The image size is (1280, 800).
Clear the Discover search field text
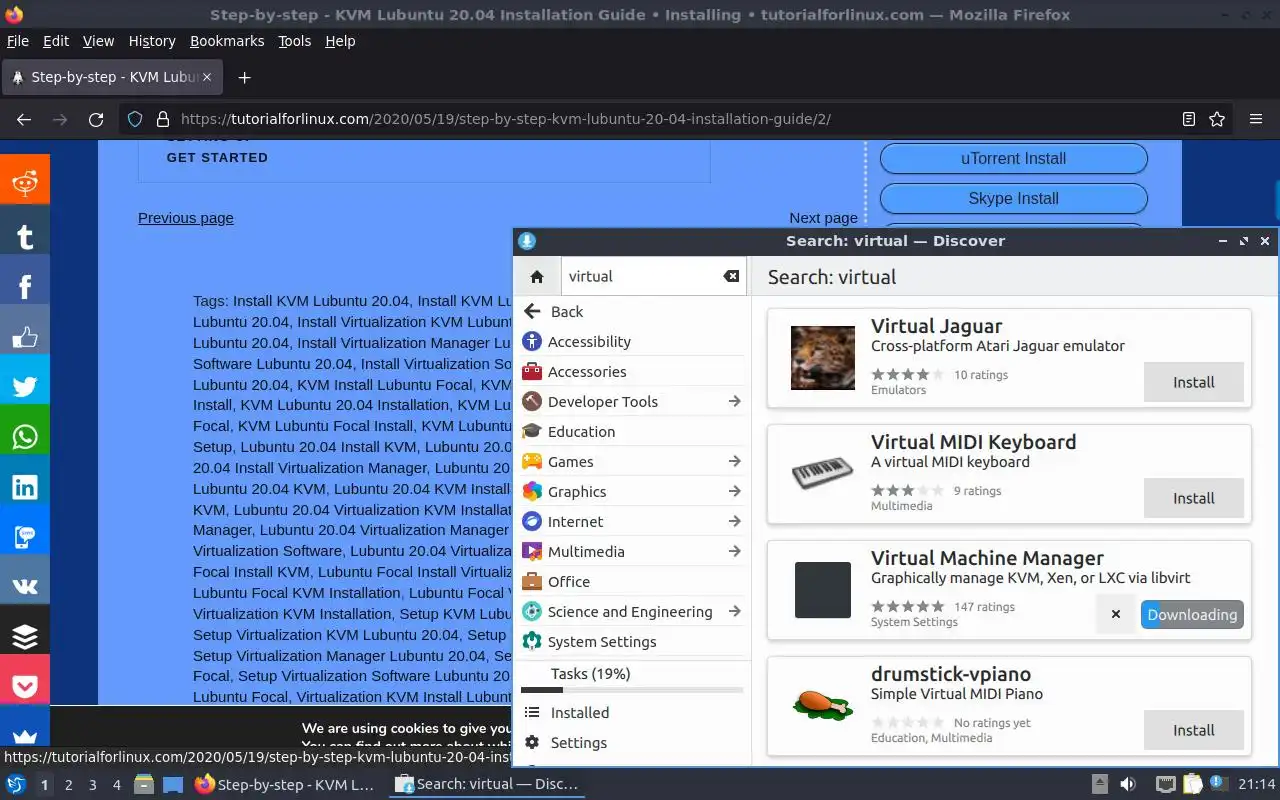(731, 277)
